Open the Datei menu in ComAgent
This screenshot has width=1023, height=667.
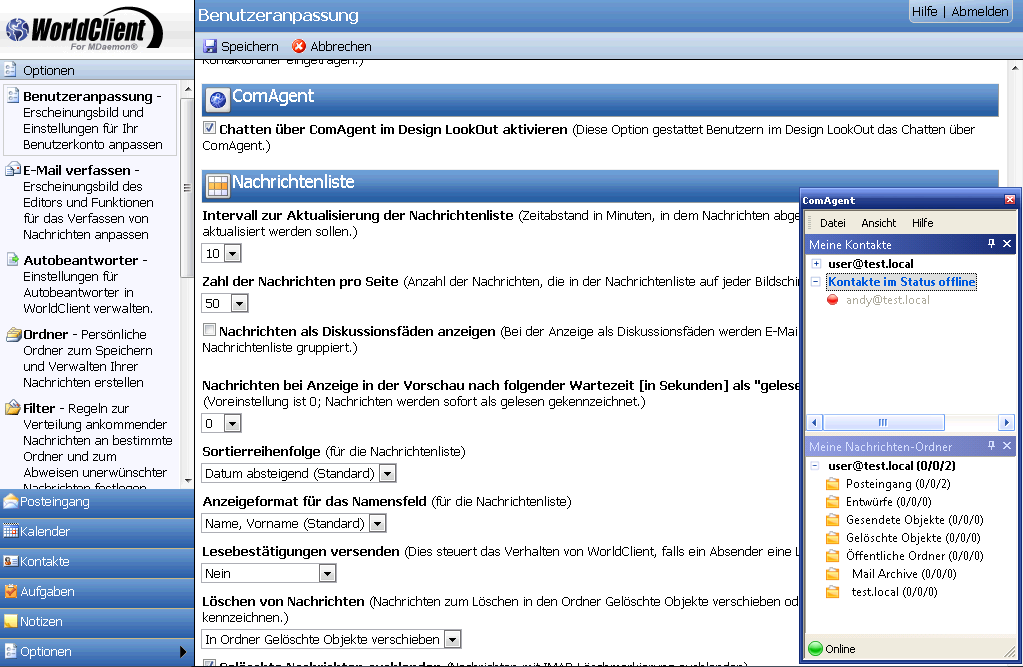click(x=832, y=223)
